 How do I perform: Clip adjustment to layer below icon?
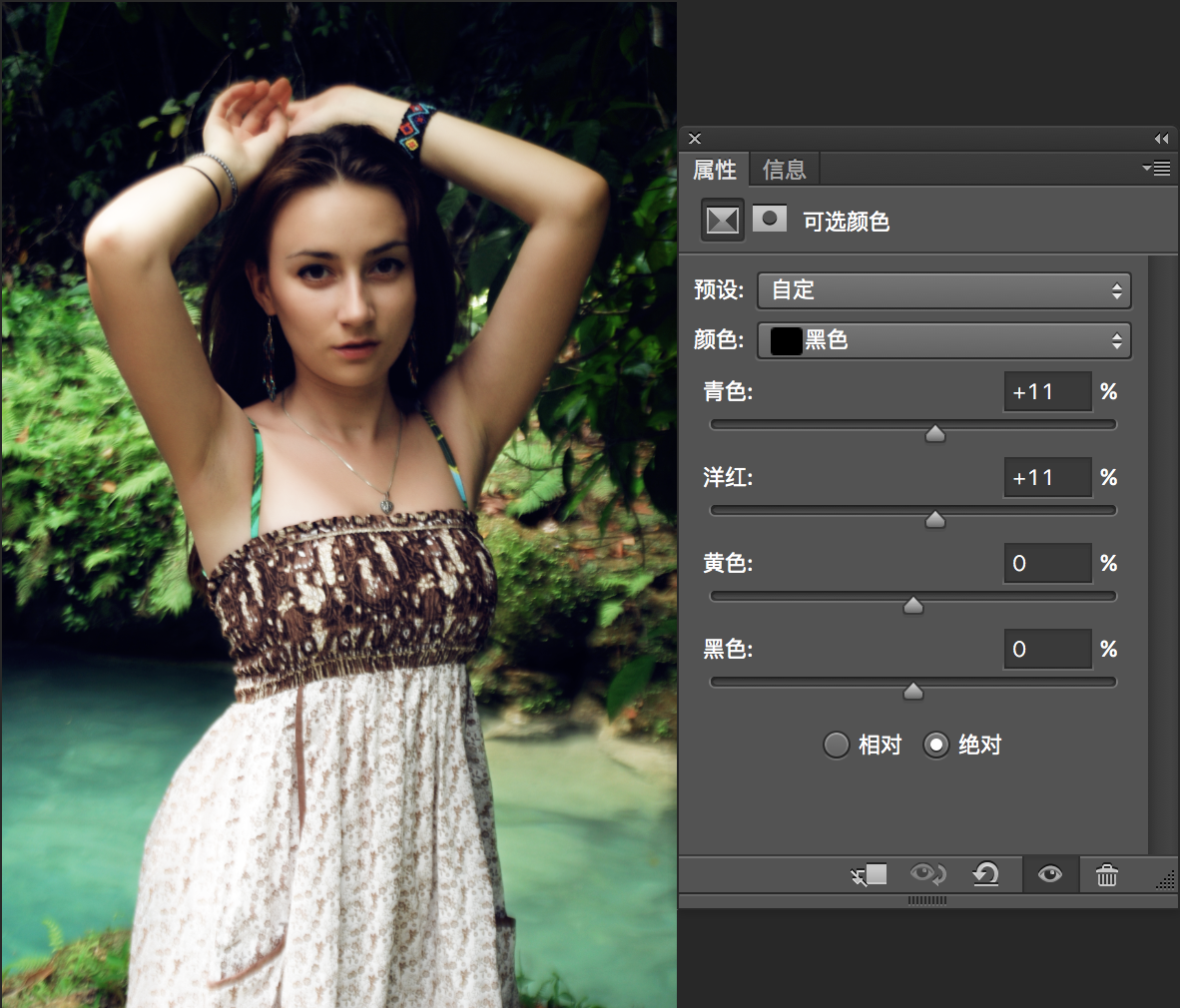coord(870,874)
